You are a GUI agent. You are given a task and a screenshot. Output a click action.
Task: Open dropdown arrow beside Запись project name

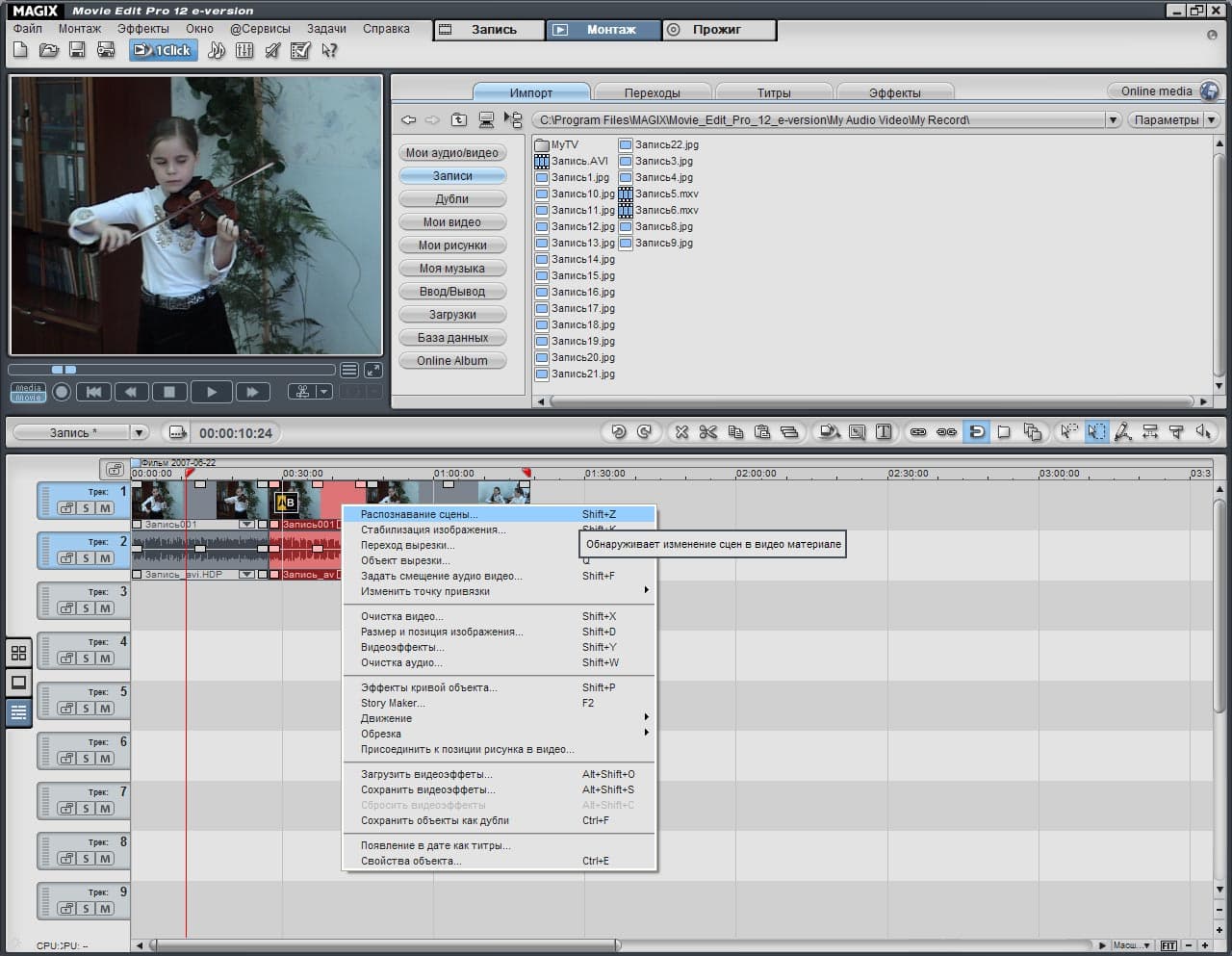tap(139, 433)
